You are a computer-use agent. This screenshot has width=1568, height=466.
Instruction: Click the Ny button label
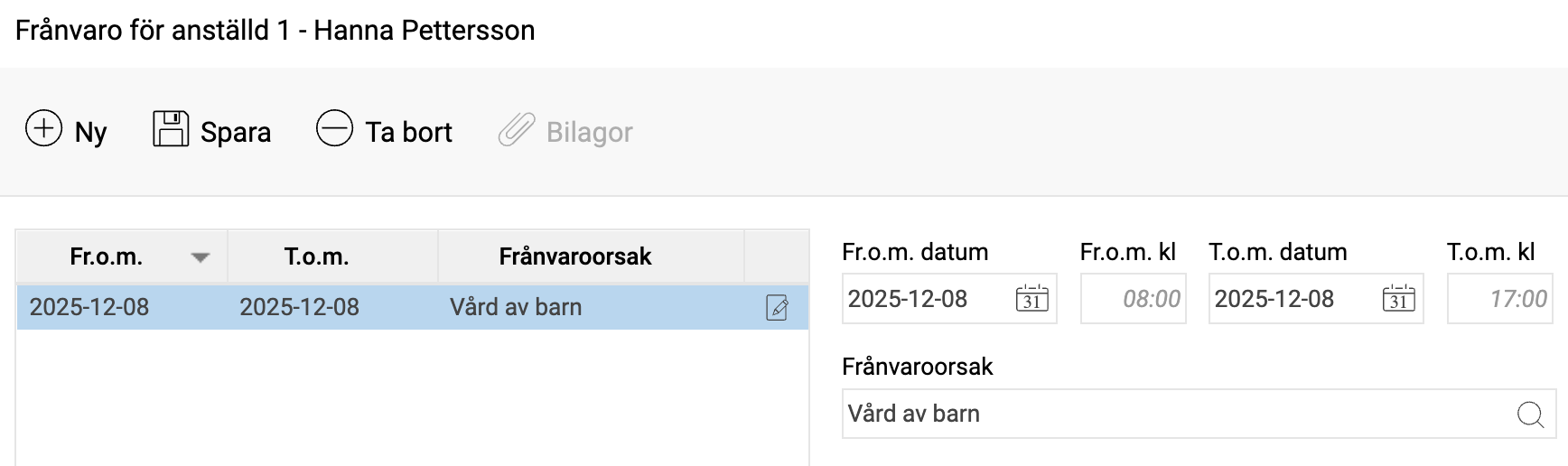pos(90,133)
